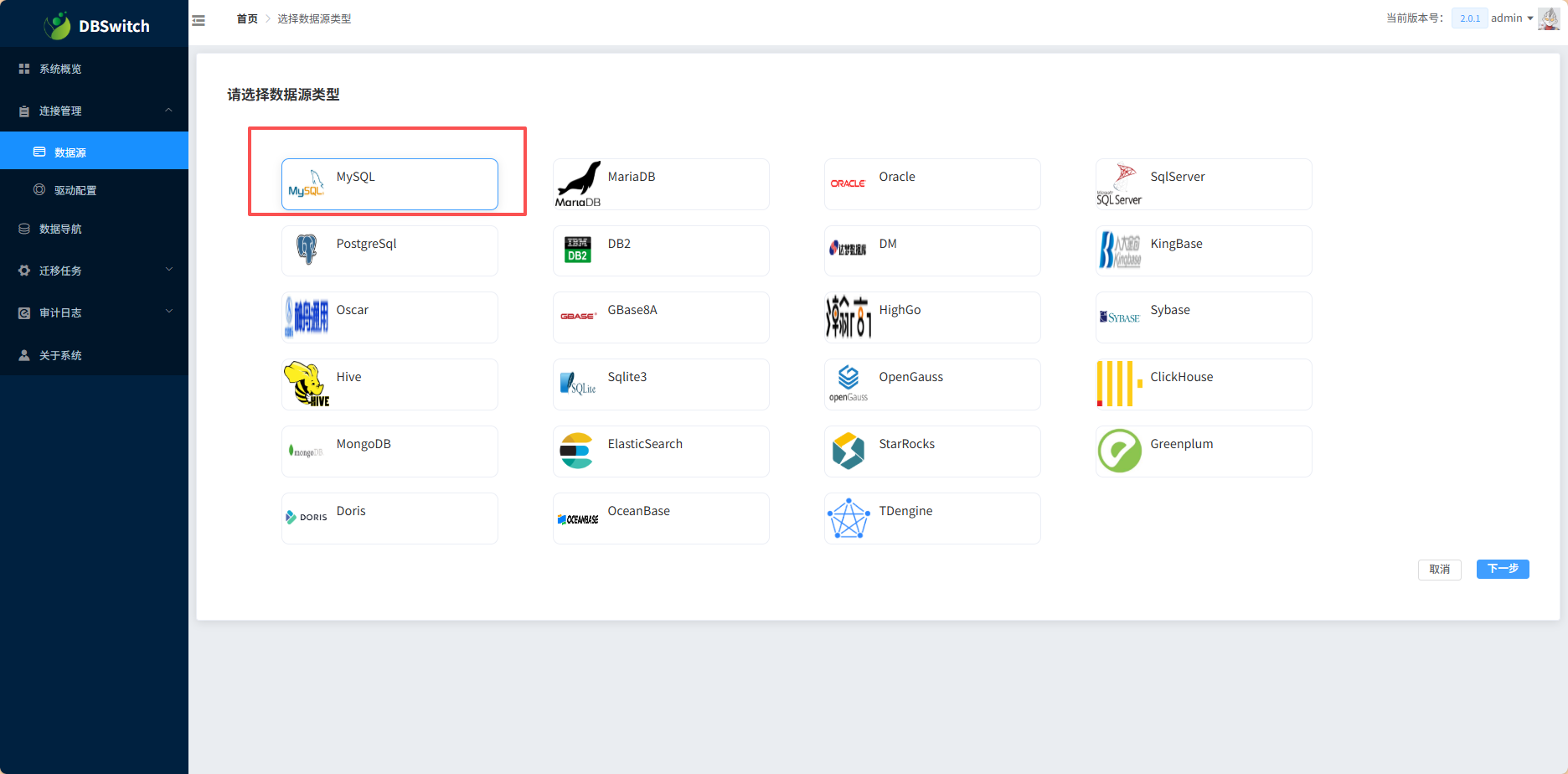The width and height of the screenshot is (1568, 774).
Task: Click the Greenplum green circle icon
Action: 1120,451
